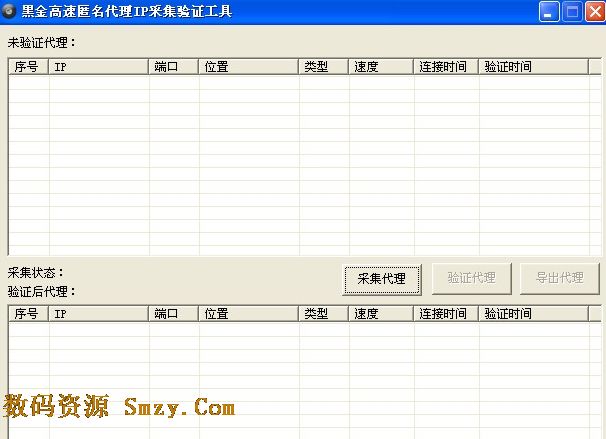The height and width of the screenshot is (439, 606).
Task: Close the proxy tool window
Action: pyautogui.click(x=595, y=12)
